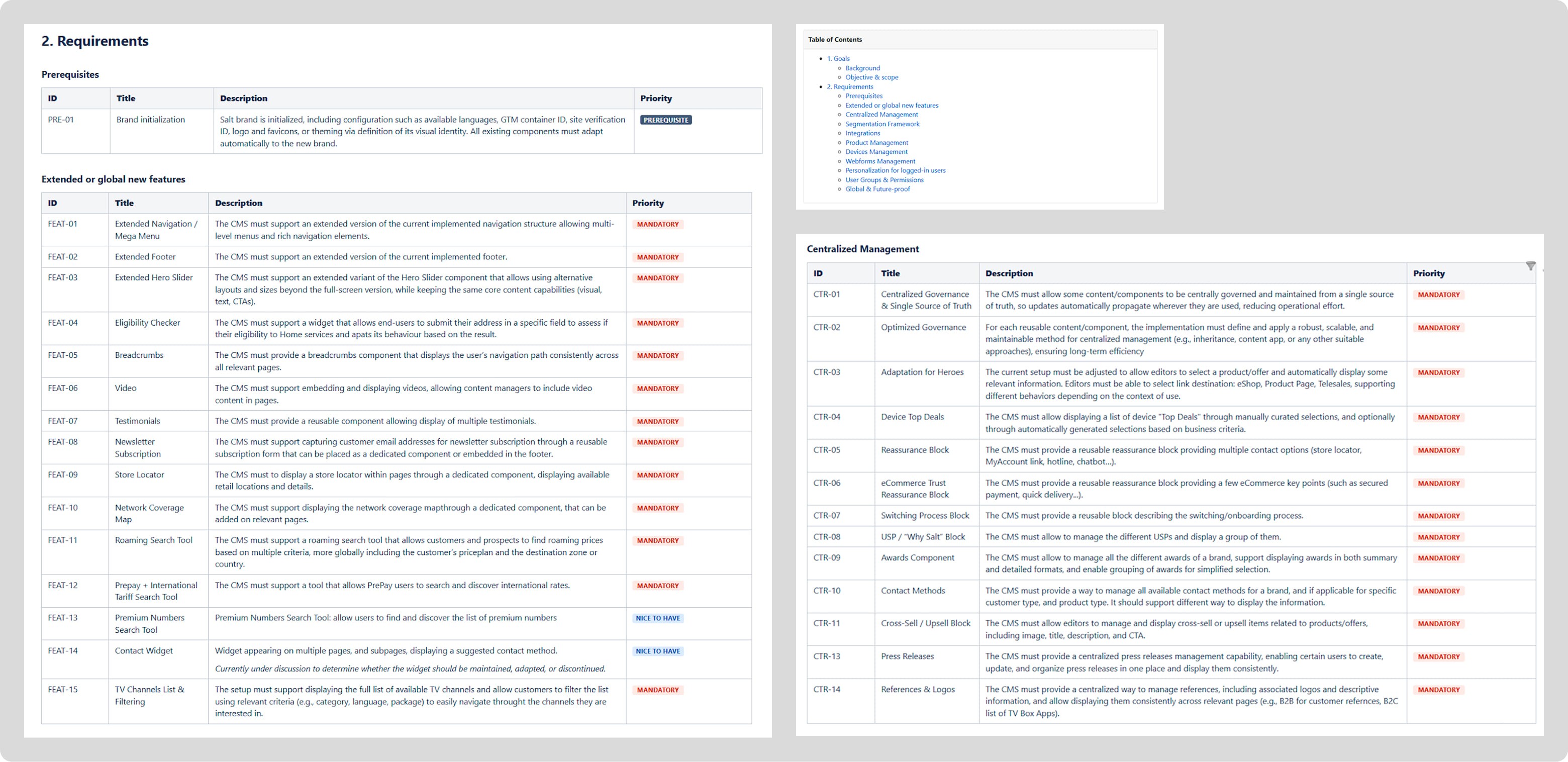
Task: Click the table filter funnel icon
Action: point(1530,266)
